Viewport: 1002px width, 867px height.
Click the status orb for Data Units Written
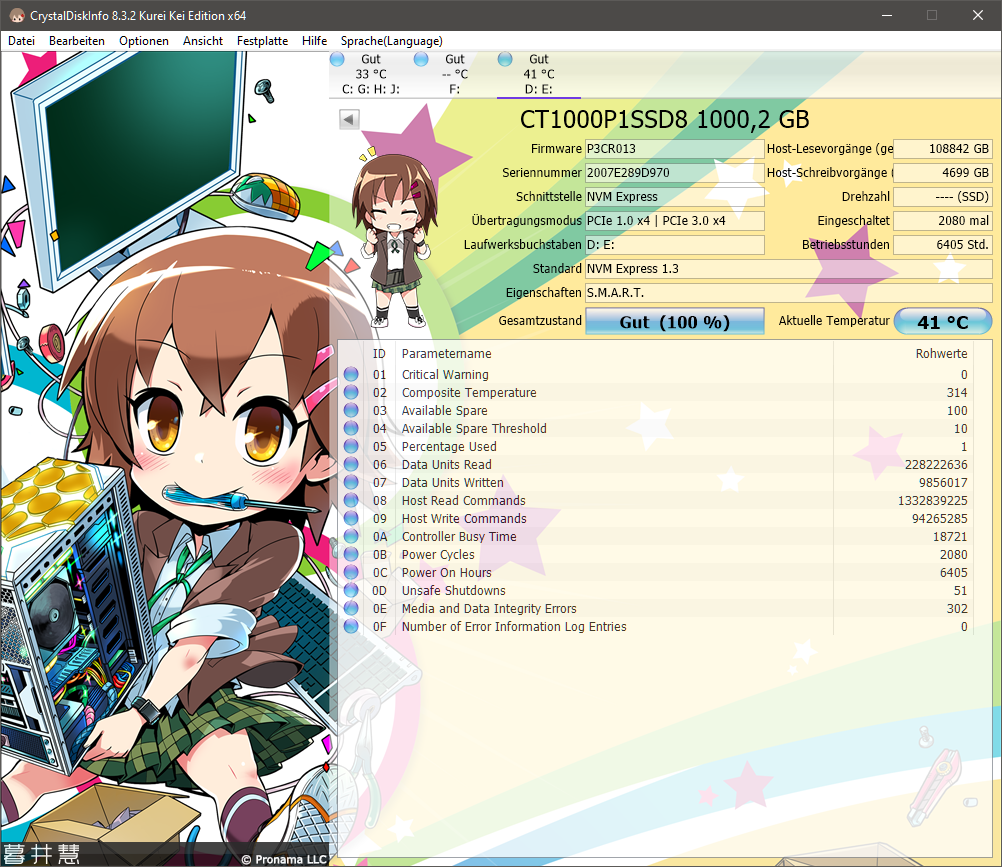coord(351,482)
